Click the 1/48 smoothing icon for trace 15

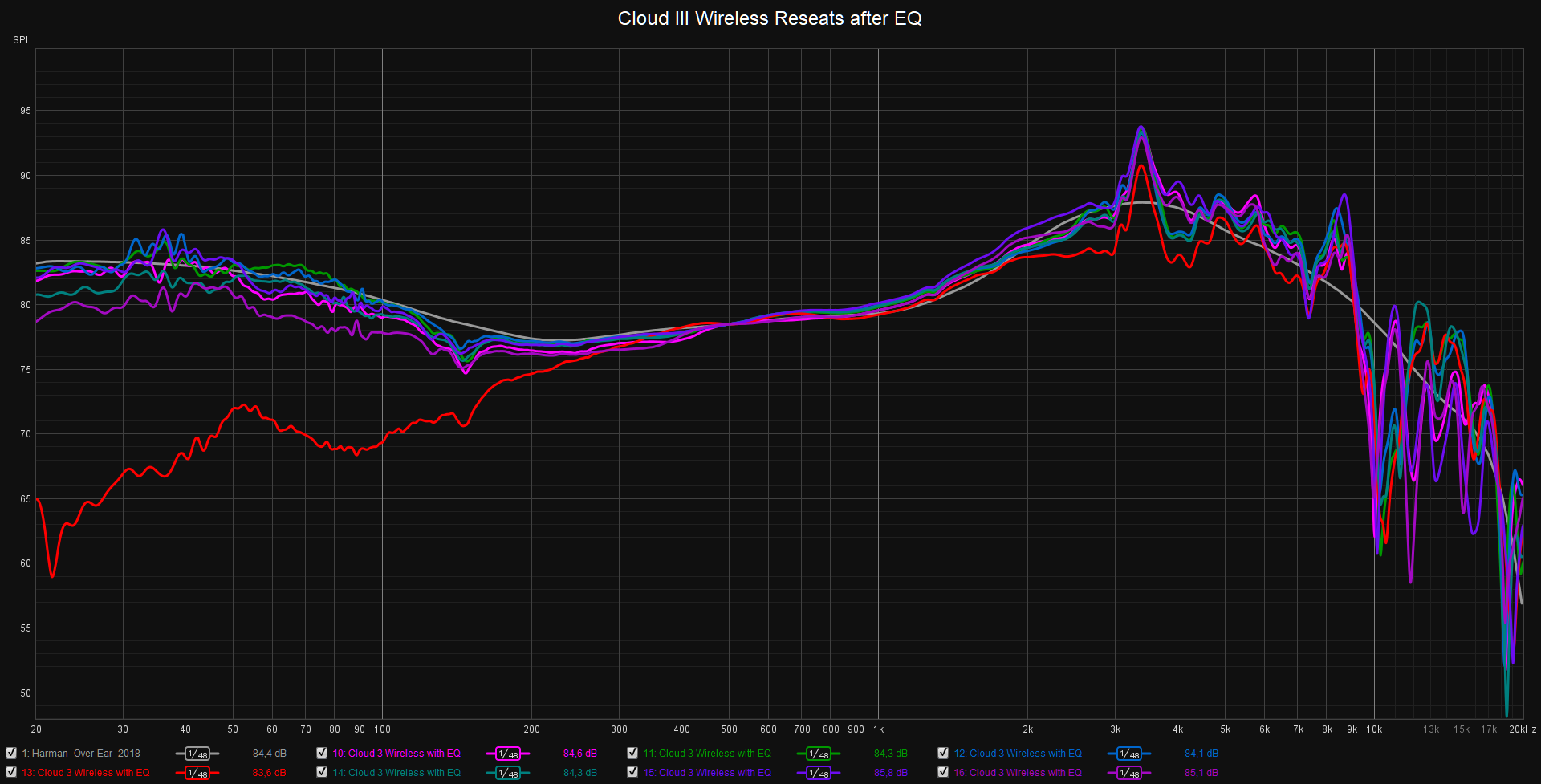click(819, 773)
